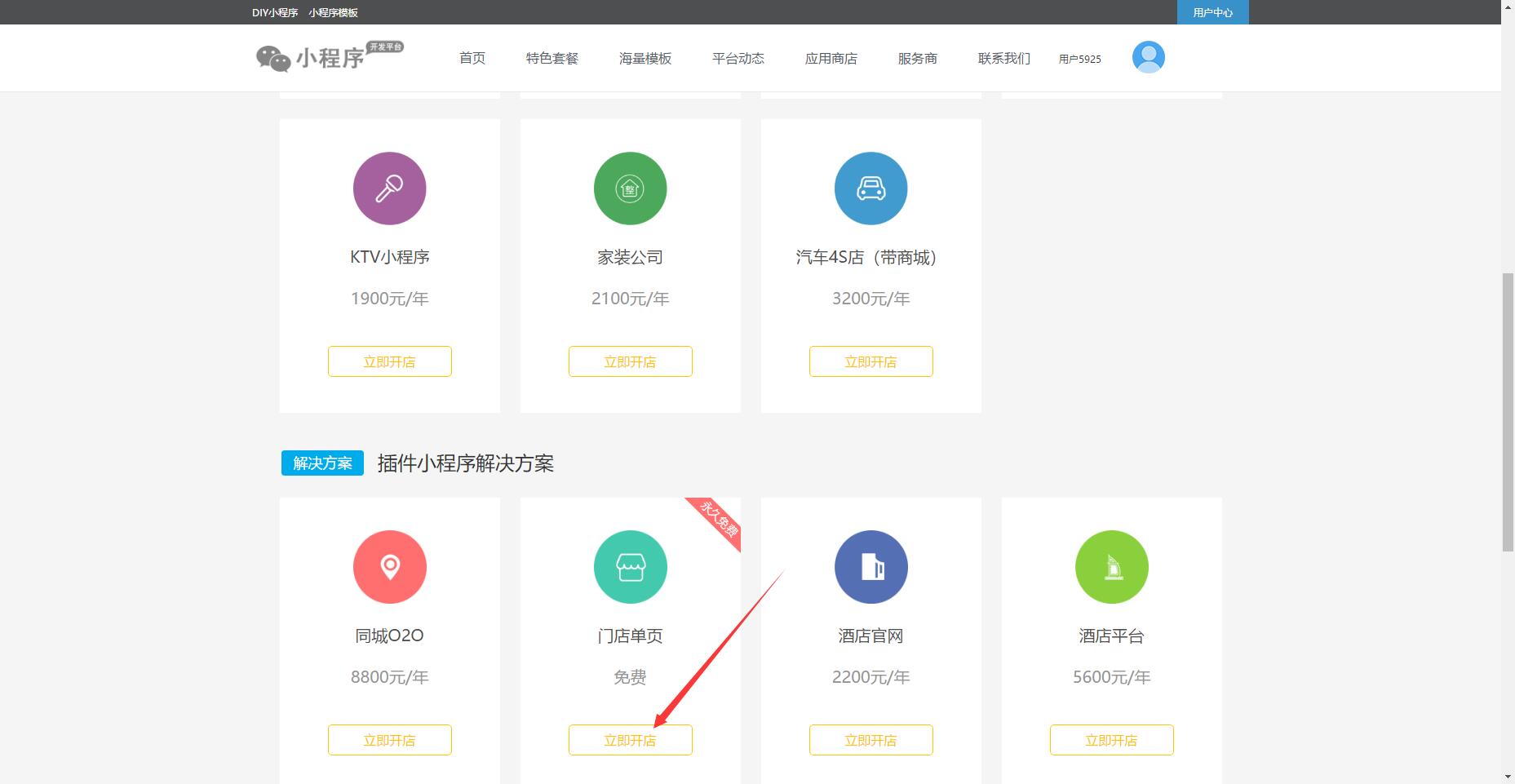Click the 用户中心 button at top
The width and height of the screenshot is (1515, 784).
pyautogui.click(x=1212, y=12)
